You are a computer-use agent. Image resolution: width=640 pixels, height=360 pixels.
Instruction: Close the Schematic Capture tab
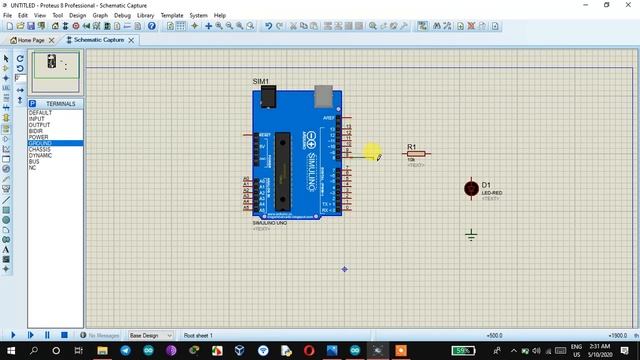pyautogui.click(x=131, y=40)
